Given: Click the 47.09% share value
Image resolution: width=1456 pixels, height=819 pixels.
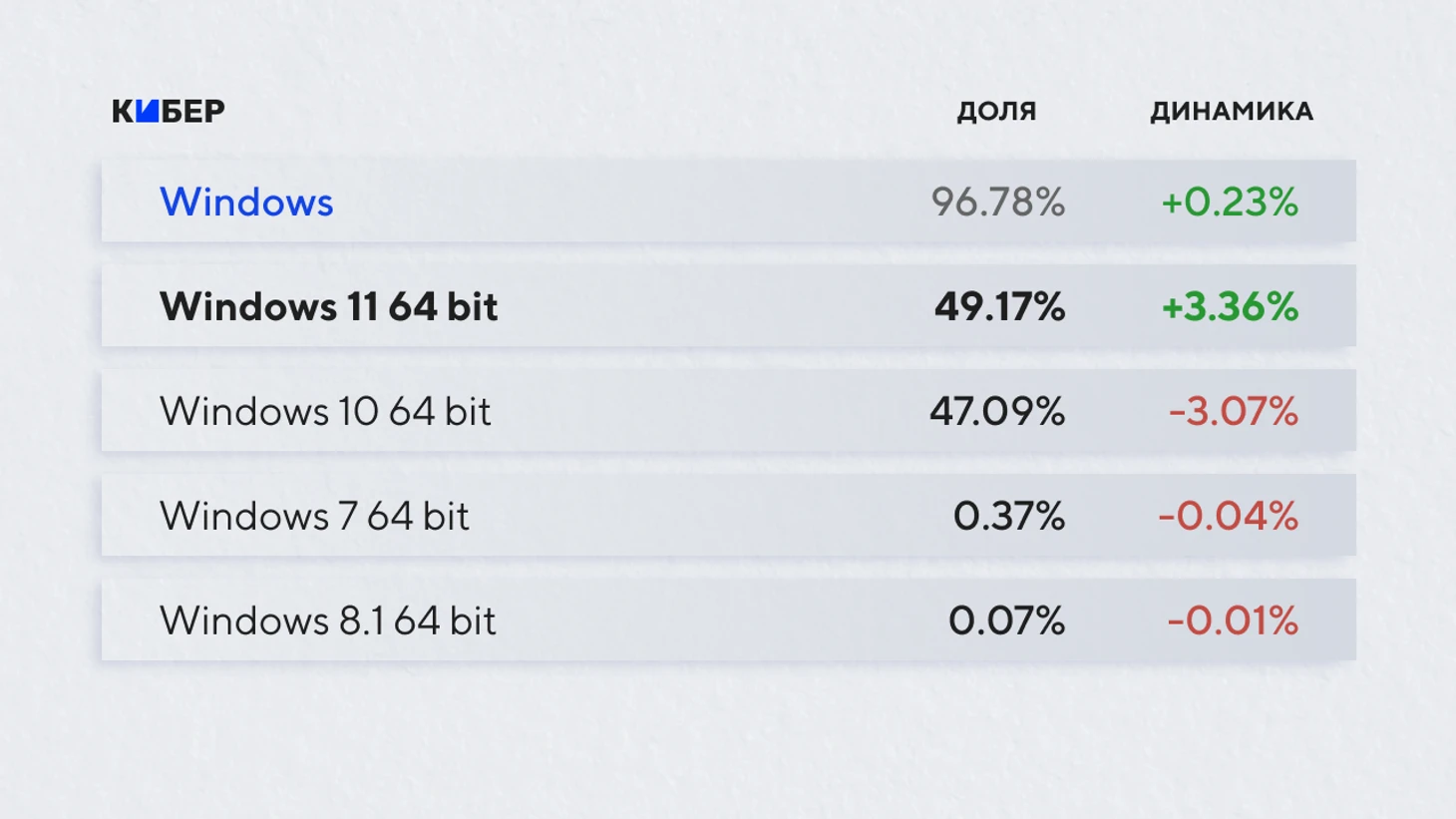Looking at the screenshot, I should pos(997,412).
